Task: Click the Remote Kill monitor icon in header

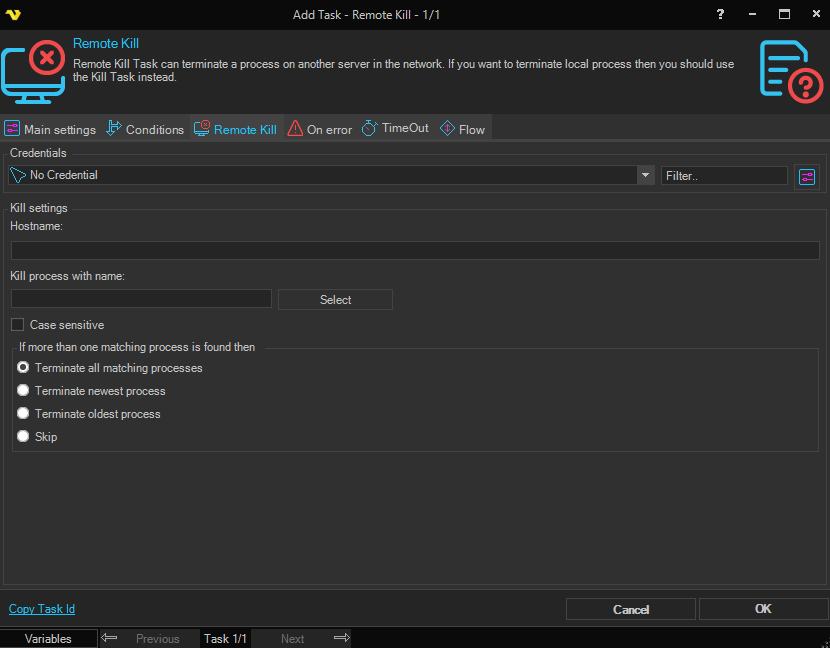Action: pyautogui.click(x=33, y=71)
